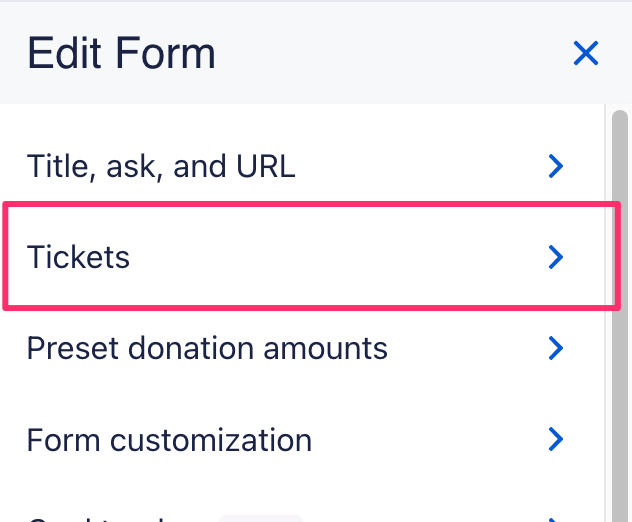Close the Edit Form panel
632x522 pixels.
click(585, 53)
